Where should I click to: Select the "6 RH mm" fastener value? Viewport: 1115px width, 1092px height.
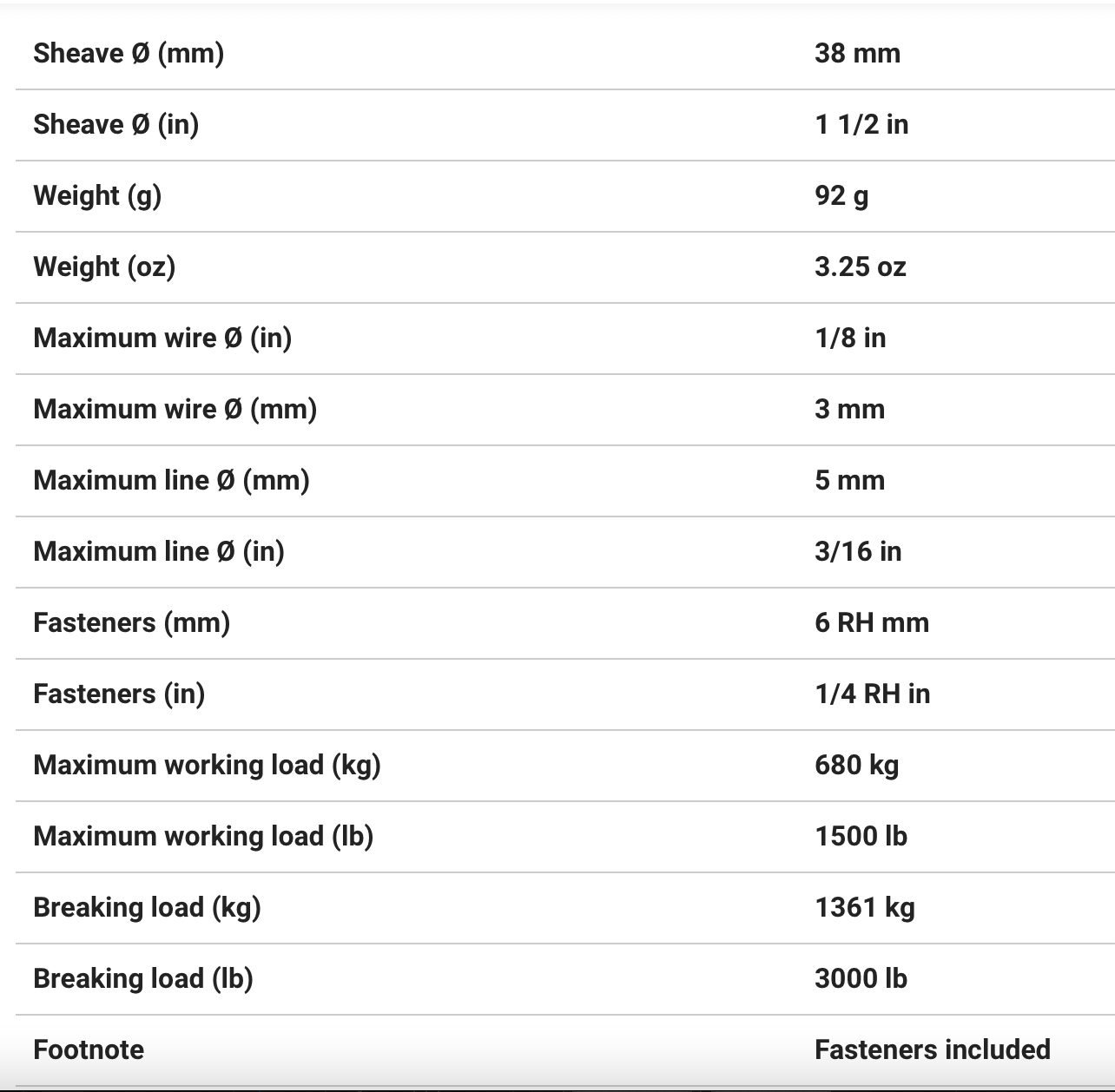[872, 623]
